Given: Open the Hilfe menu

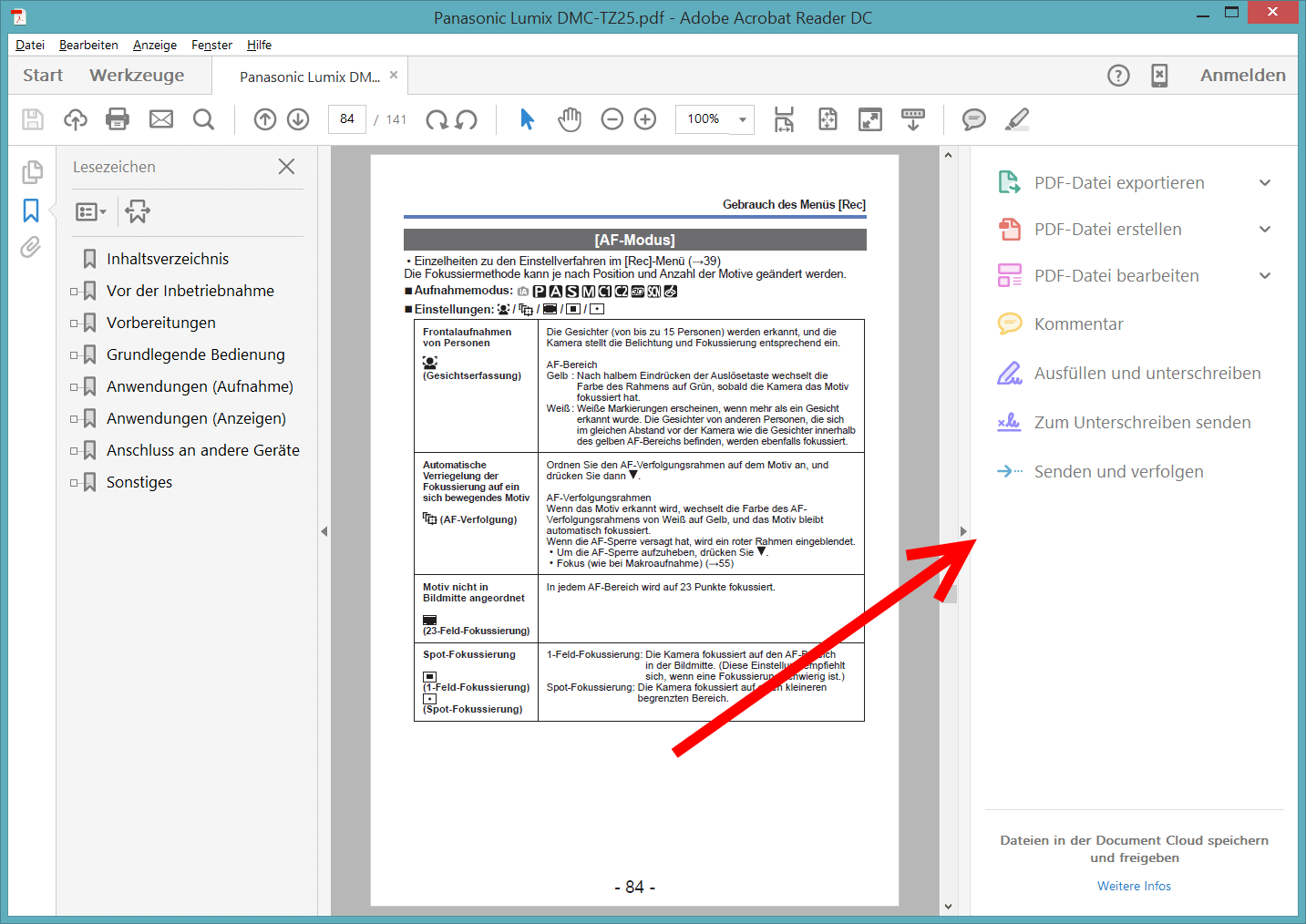Looking at the screenshot, I should [259, 45].
